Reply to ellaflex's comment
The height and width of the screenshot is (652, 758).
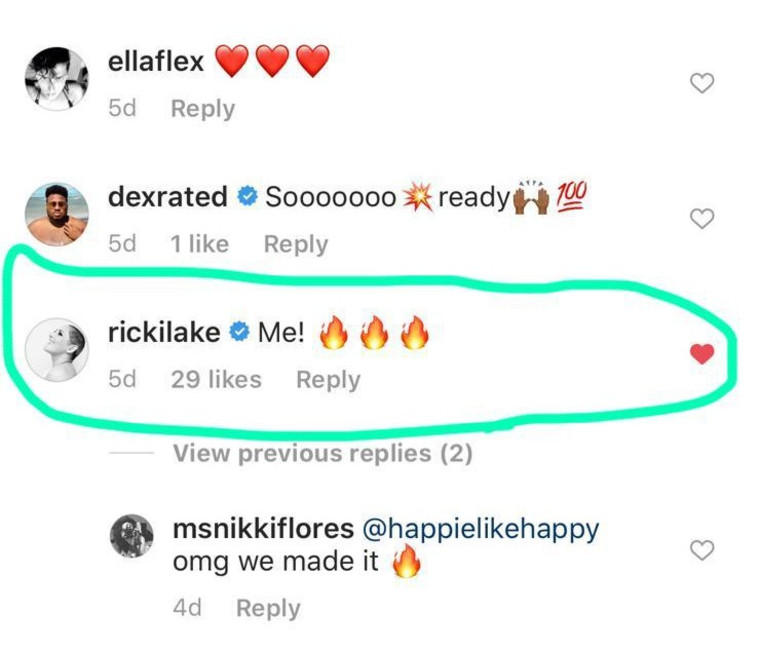coord(202,109)
